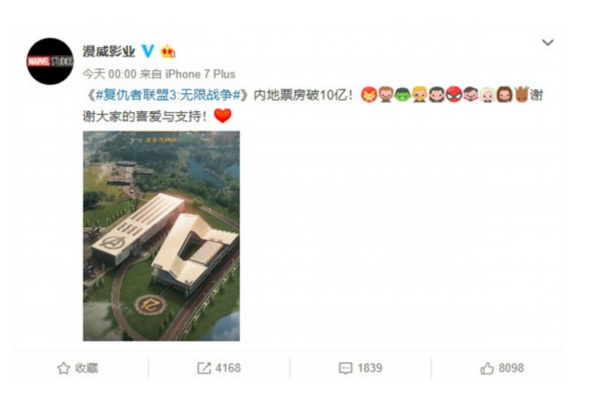Viewport: 607px width, 416px height.
Task: Open the 漫威影业 account name link
Action: [x=109, y=51]
